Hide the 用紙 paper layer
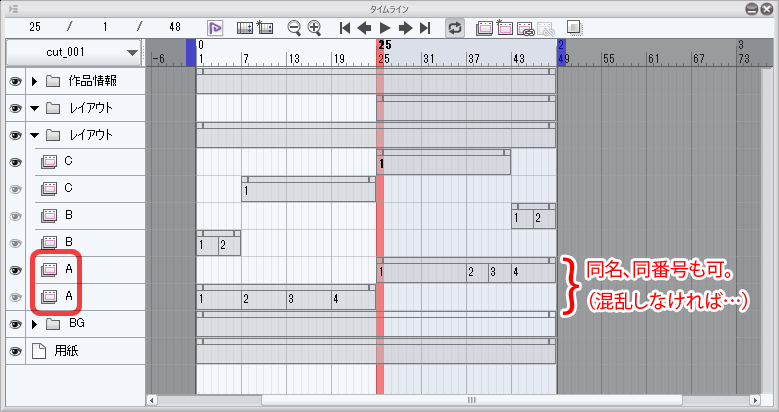 pos(15,351)
